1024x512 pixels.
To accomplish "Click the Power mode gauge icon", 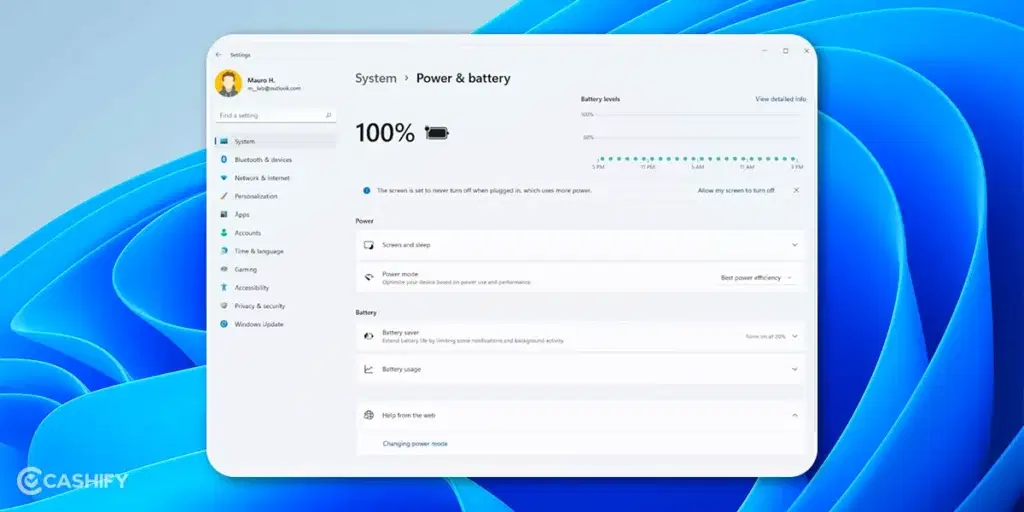I will [369, 278].
